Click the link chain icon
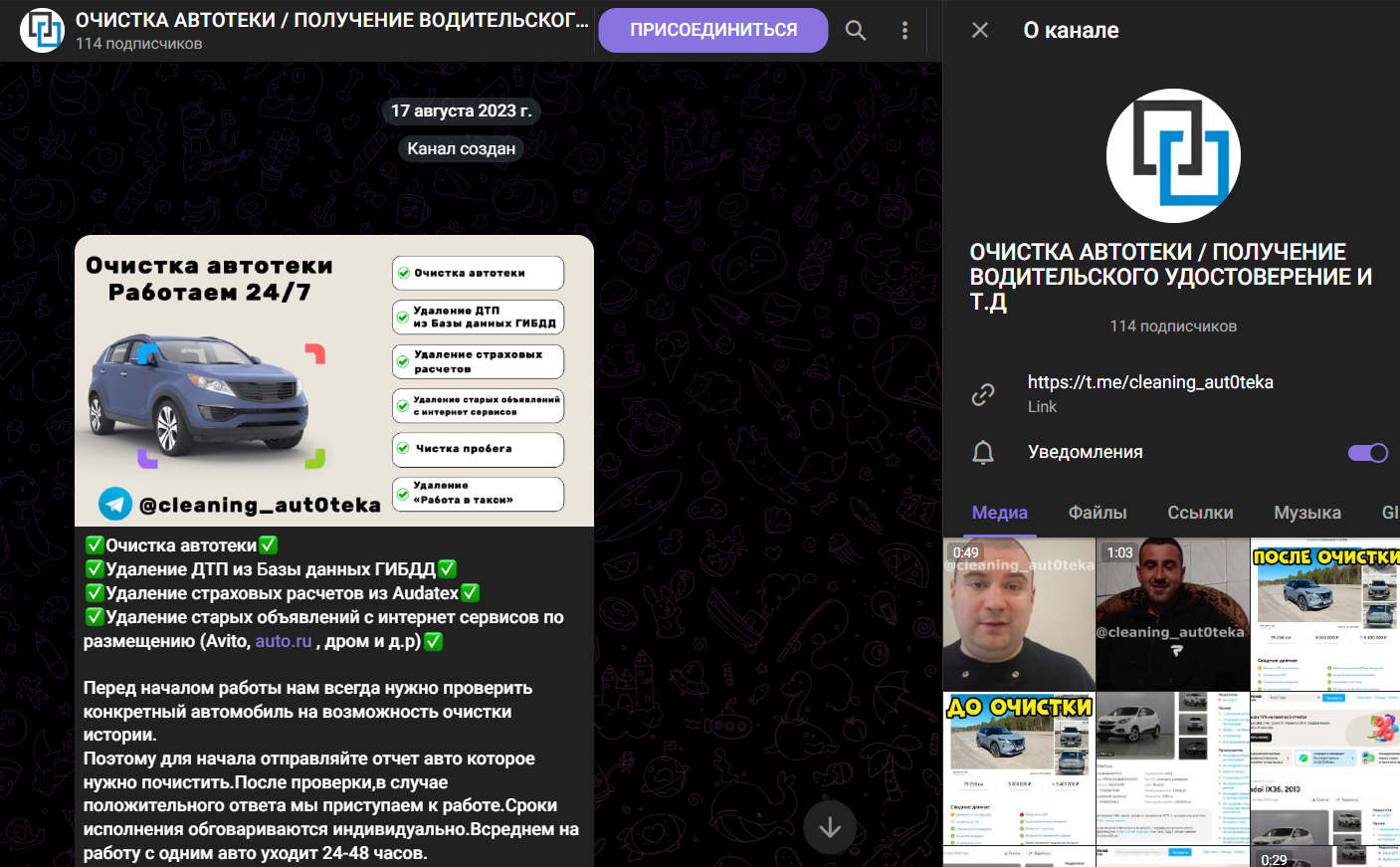The height and width of the screenshot is (867, 1400). tap(983, 394)
